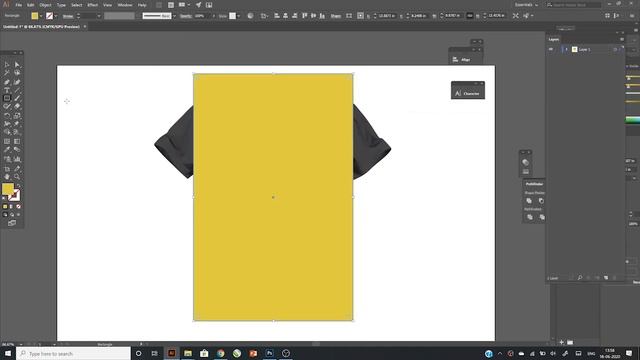Click the reference point locator
Image resolution: width=640 pixels, height=360 pixels.
360,16
